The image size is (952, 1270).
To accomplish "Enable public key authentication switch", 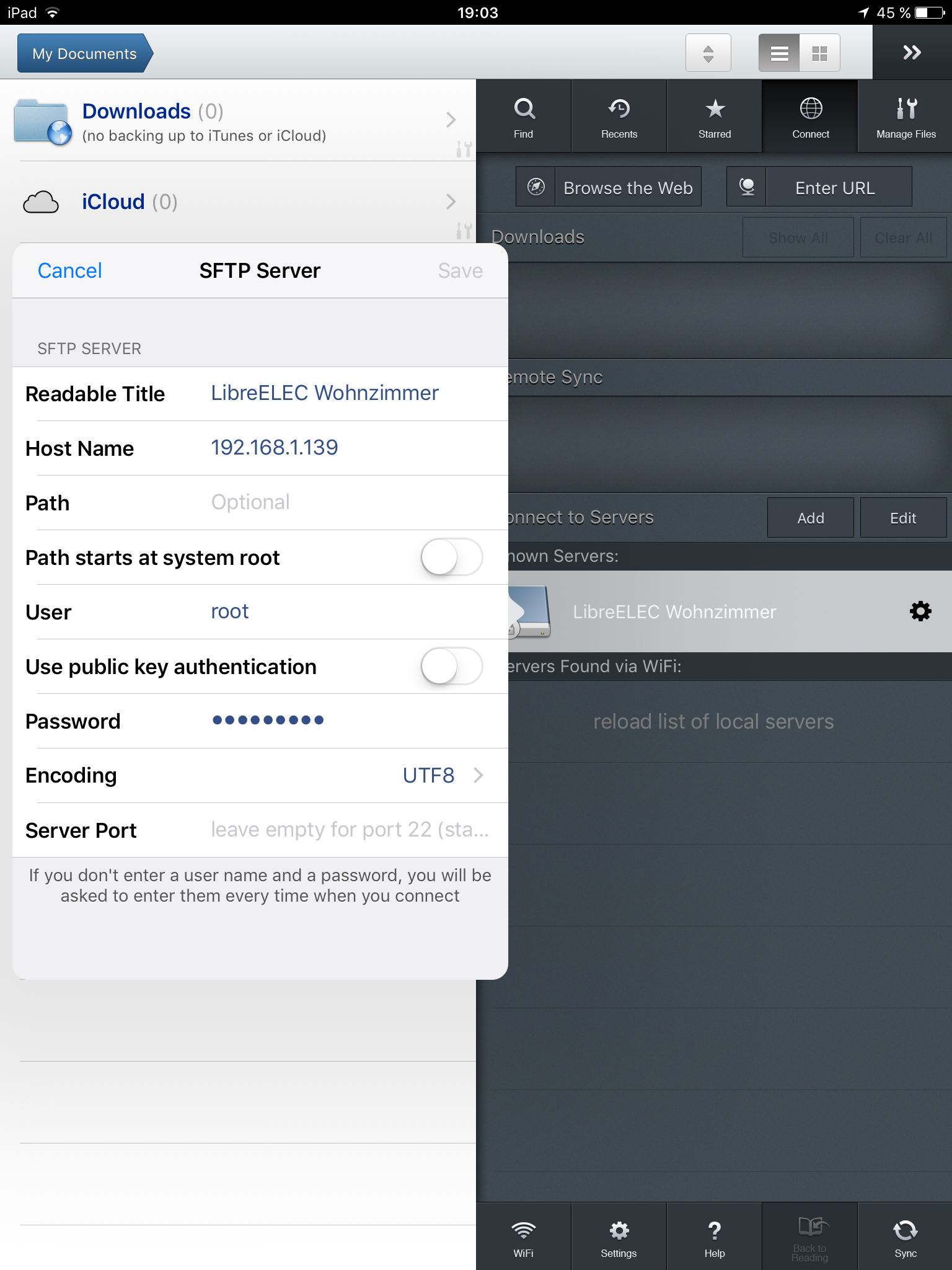I will tap(452, 666).
